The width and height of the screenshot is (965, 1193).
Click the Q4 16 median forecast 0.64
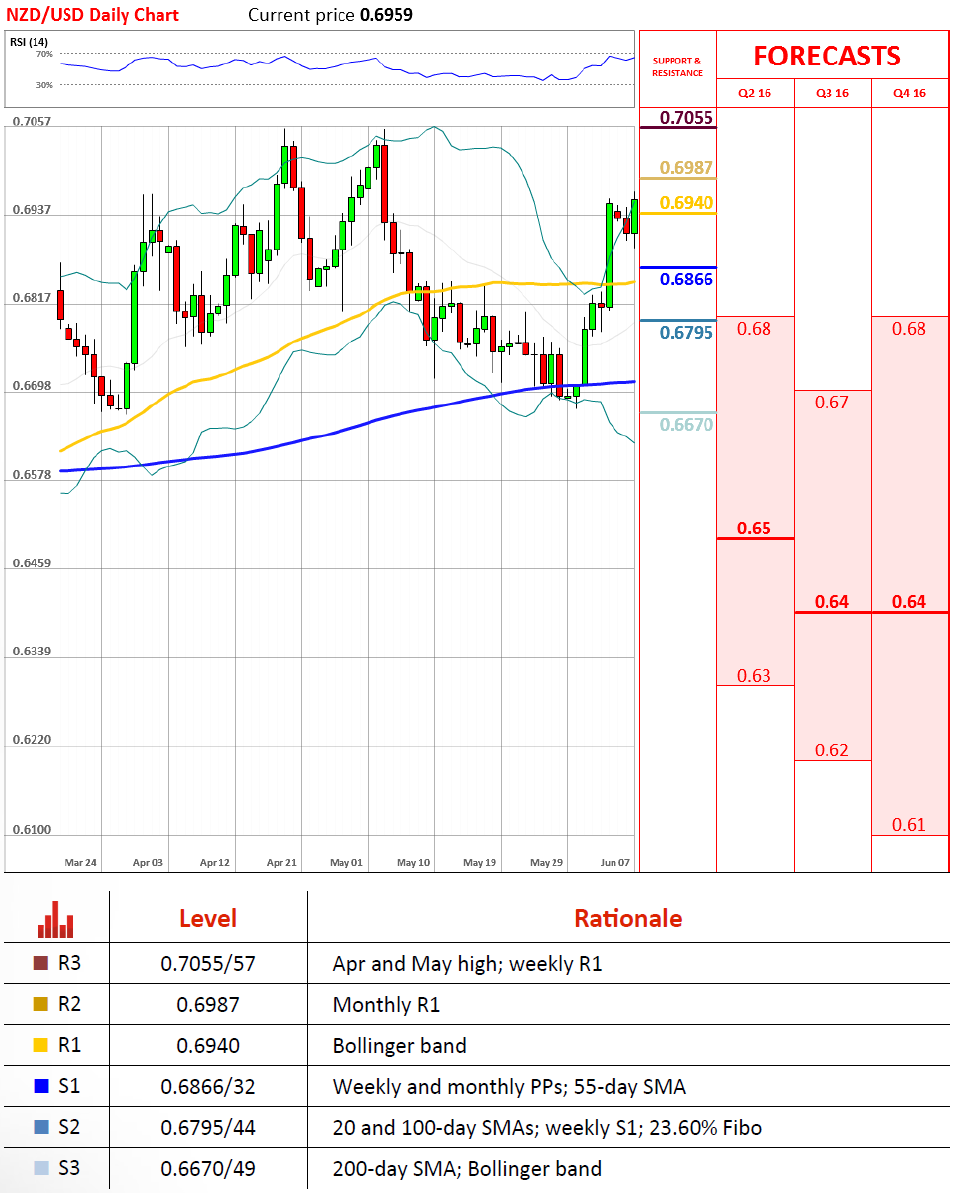click(909, 602)
